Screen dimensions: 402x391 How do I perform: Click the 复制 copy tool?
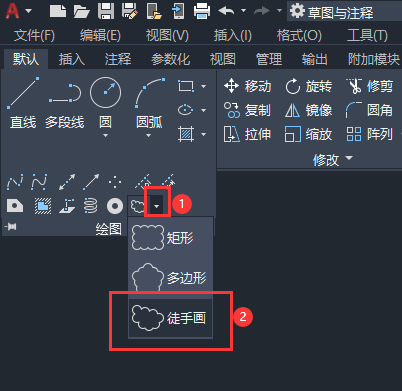click(247, 110)
